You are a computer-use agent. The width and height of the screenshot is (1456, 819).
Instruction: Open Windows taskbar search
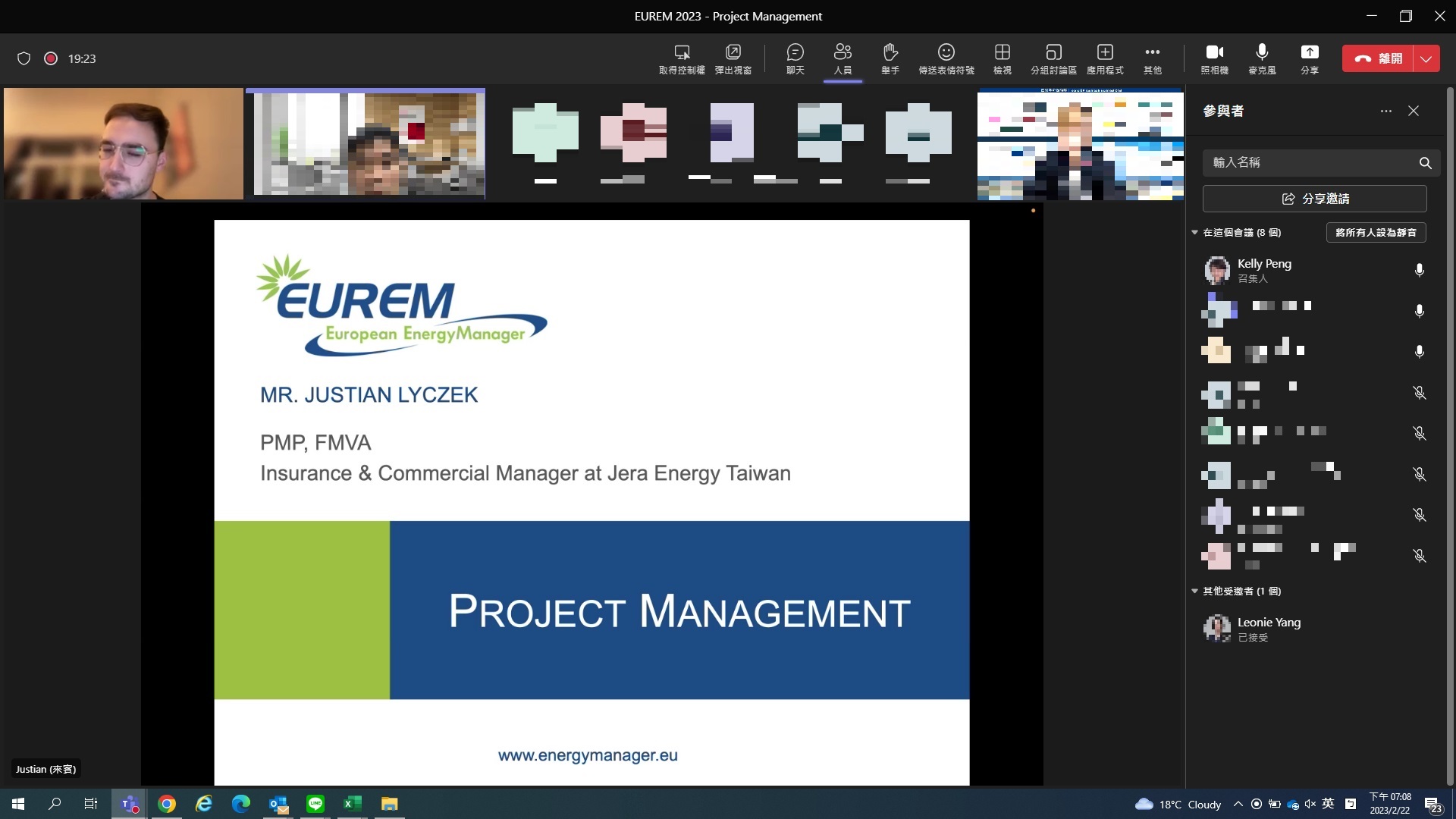(55, 804)
